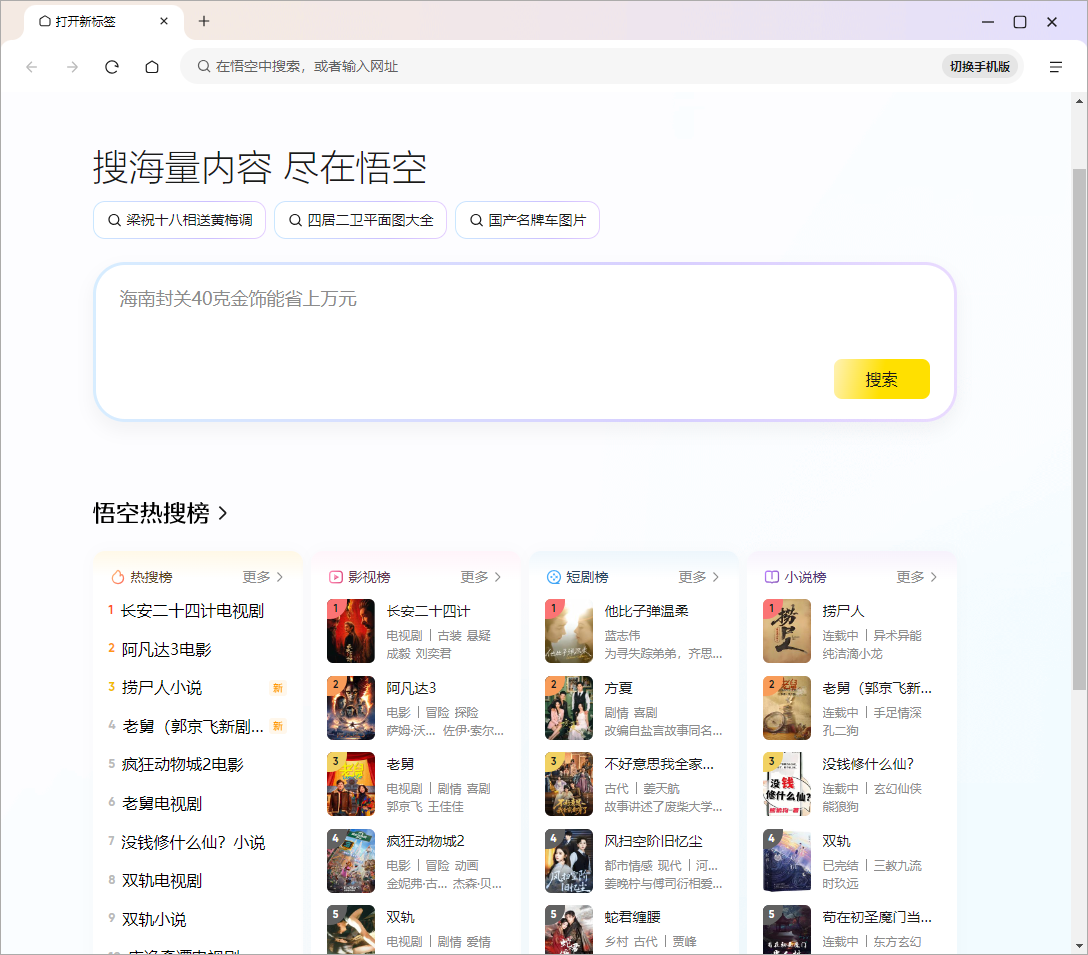1088x955 pixels.
Task: Switch to mobile version with 切换手机版
Action: tap(980, 66)
